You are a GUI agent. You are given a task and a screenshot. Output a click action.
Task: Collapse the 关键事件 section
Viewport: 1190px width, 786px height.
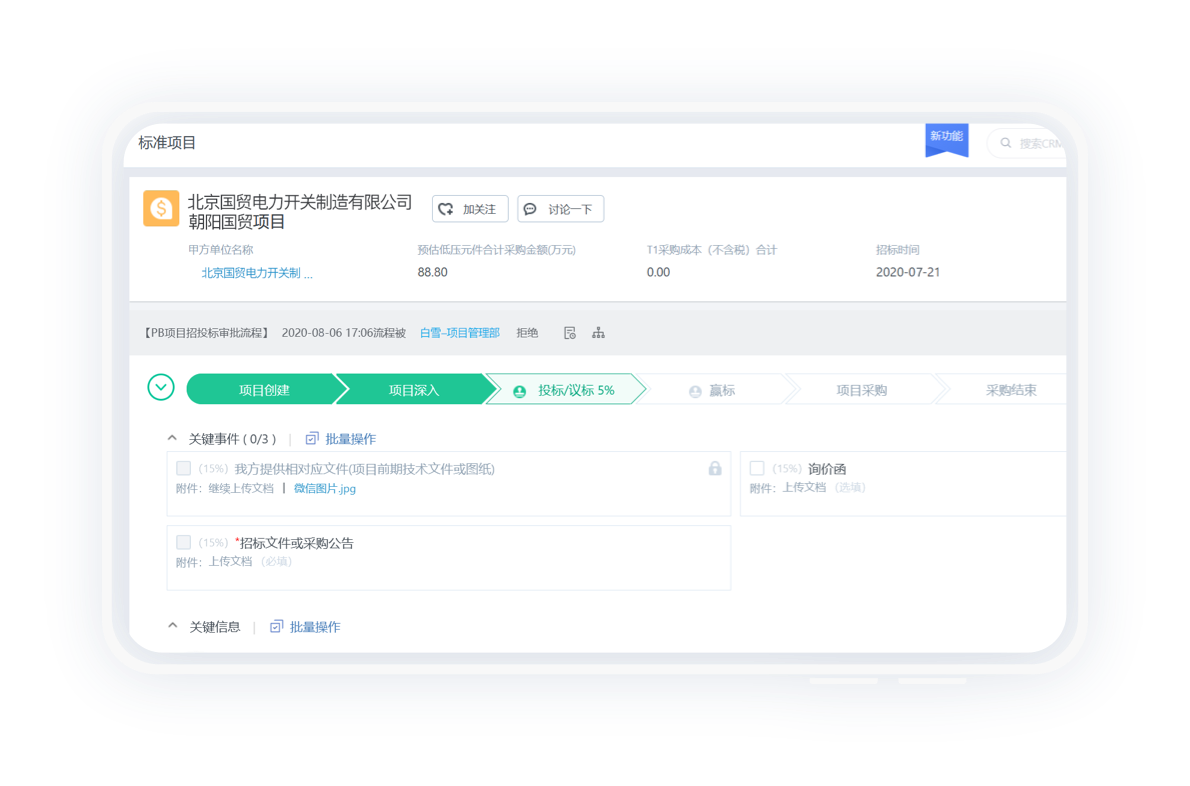pyautogui.click(x=173, y=439)
